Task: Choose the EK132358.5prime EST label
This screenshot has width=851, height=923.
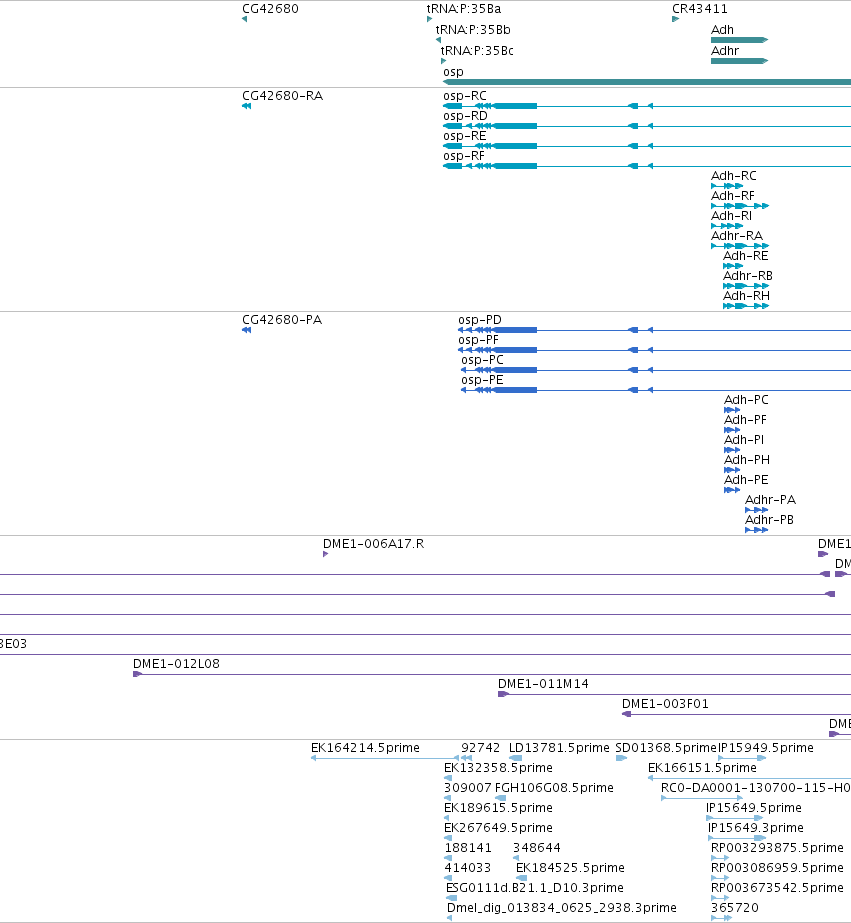Action: coord(498,768)
